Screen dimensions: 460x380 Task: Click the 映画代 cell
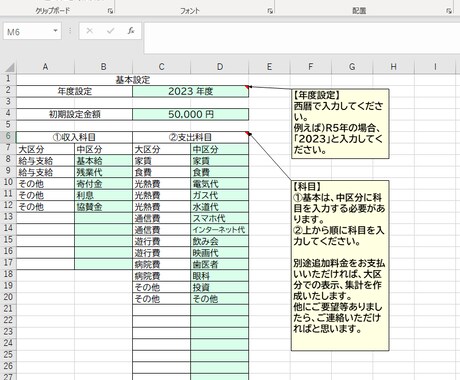220,253
